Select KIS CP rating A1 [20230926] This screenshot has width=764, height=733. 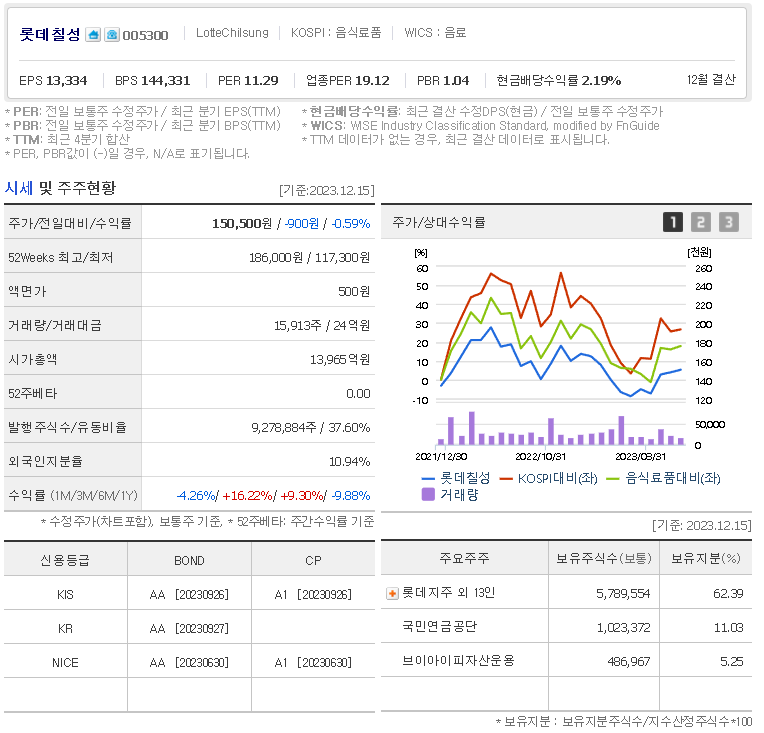click(x=313, y=595)
